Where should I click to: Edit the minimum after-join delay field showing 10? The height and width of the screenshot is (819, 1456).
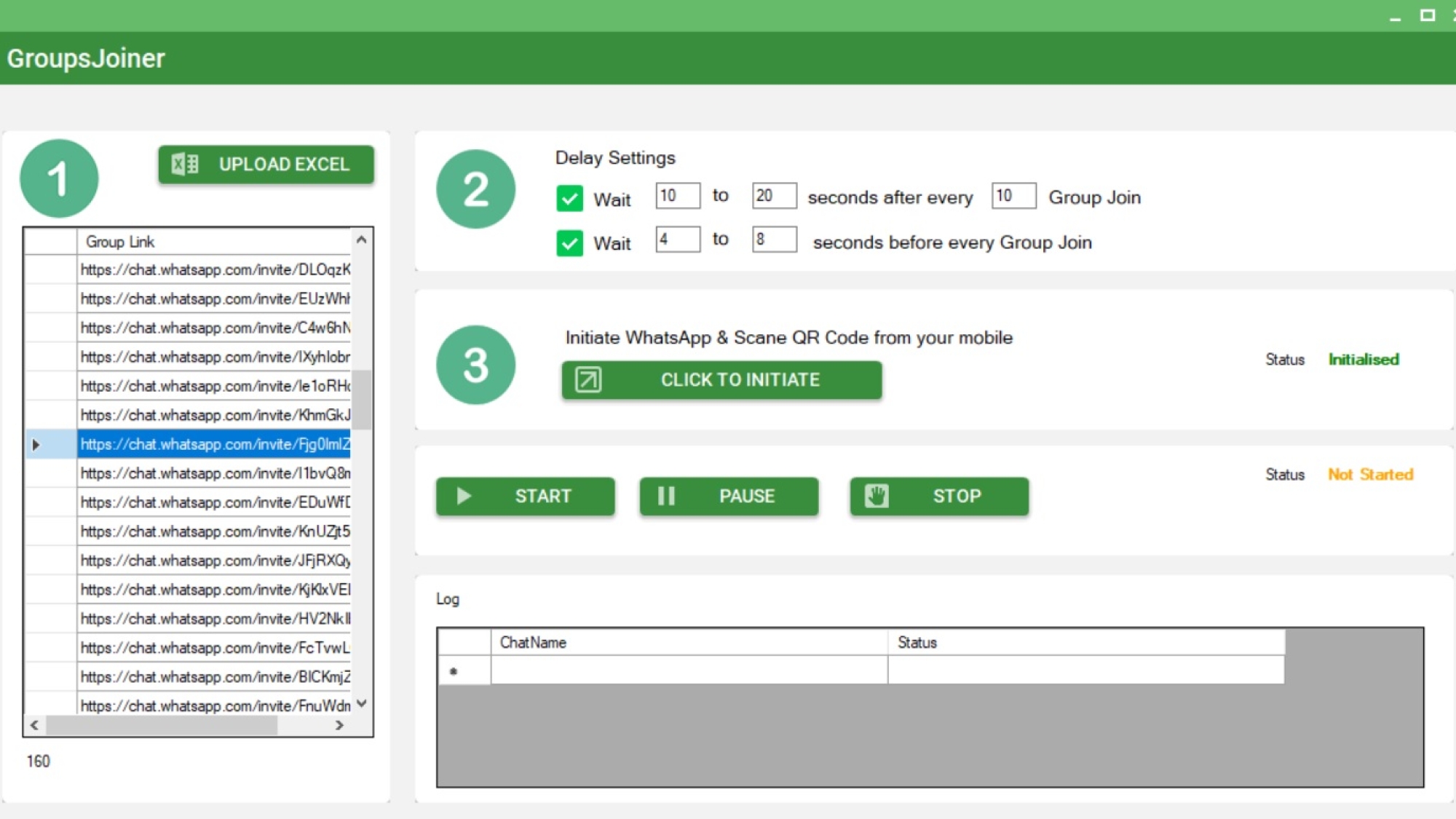(678, 196)
